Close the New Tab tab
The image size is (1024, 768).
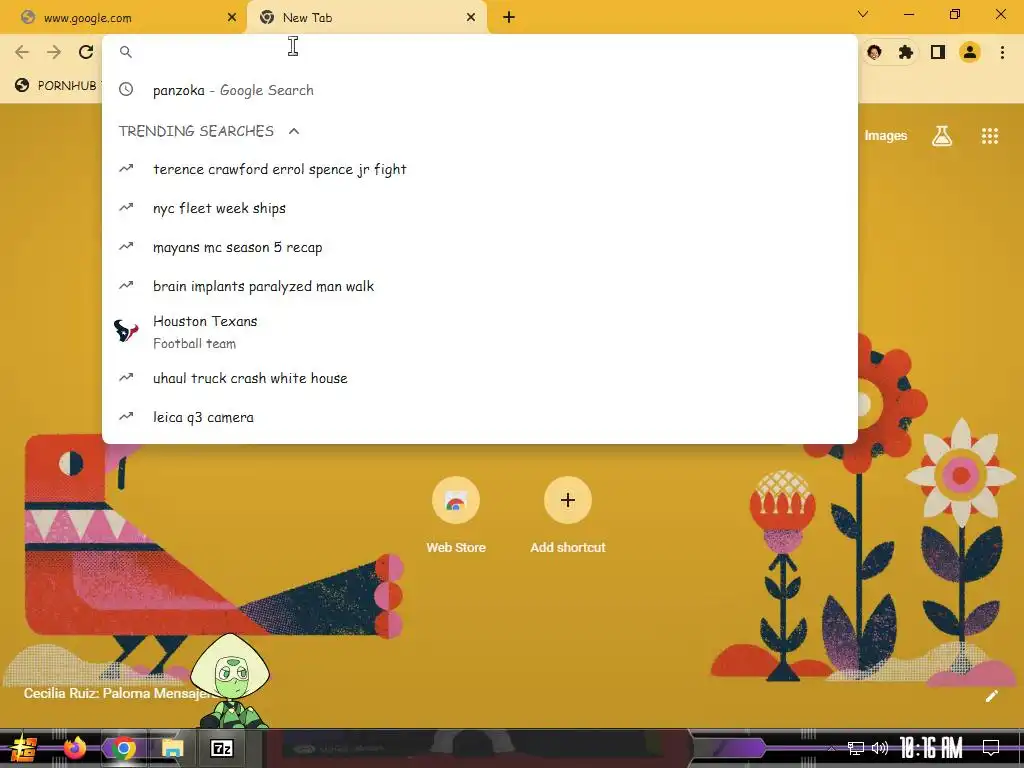471,18
